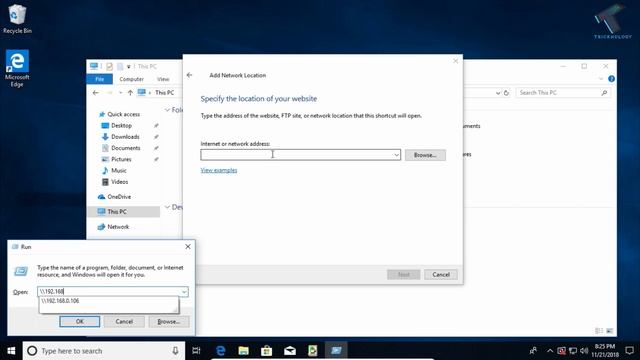Expand the File Explorer ribbon chevron
The height and width of the screenshot is (360, 640).
(x=601, y=79)
